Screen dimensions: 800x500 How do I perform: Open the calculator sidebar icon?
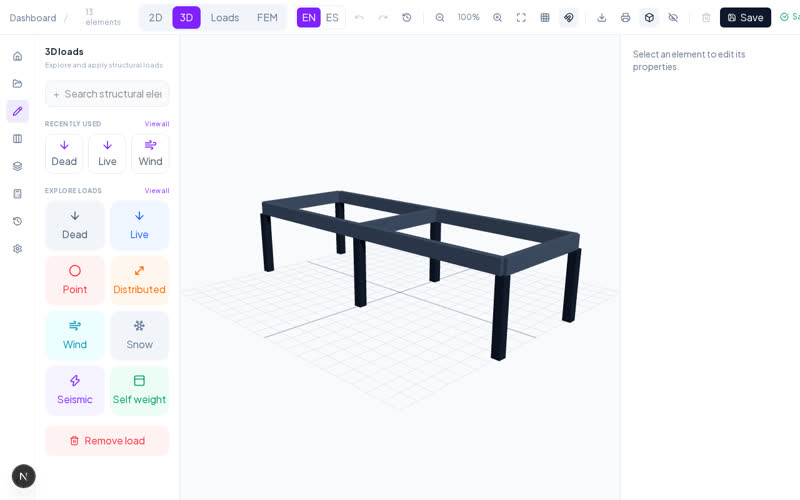pos(17,194)
